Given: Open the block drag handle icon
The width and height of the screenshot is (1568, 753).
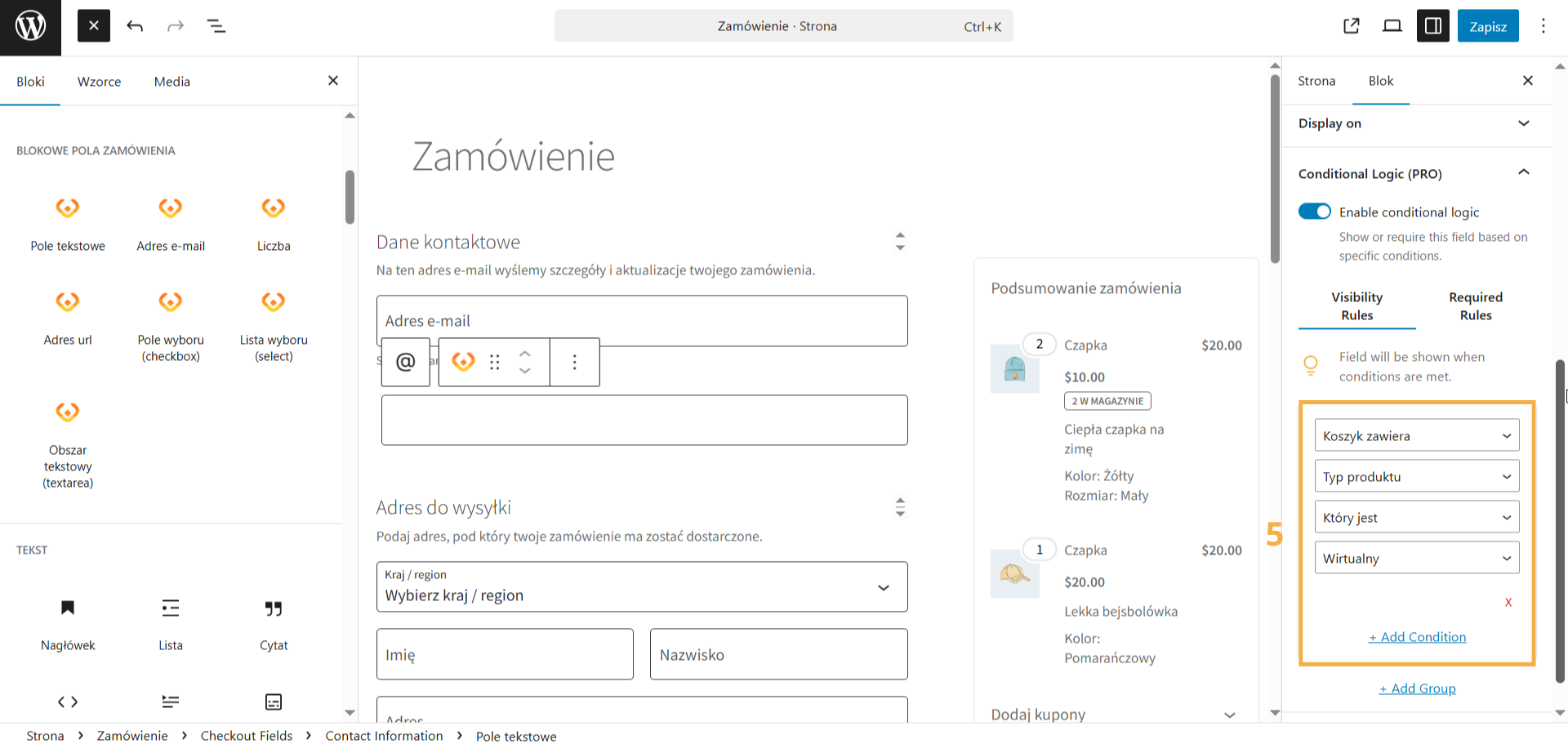Looking at the screenshot, I should [x=494, y=362].
